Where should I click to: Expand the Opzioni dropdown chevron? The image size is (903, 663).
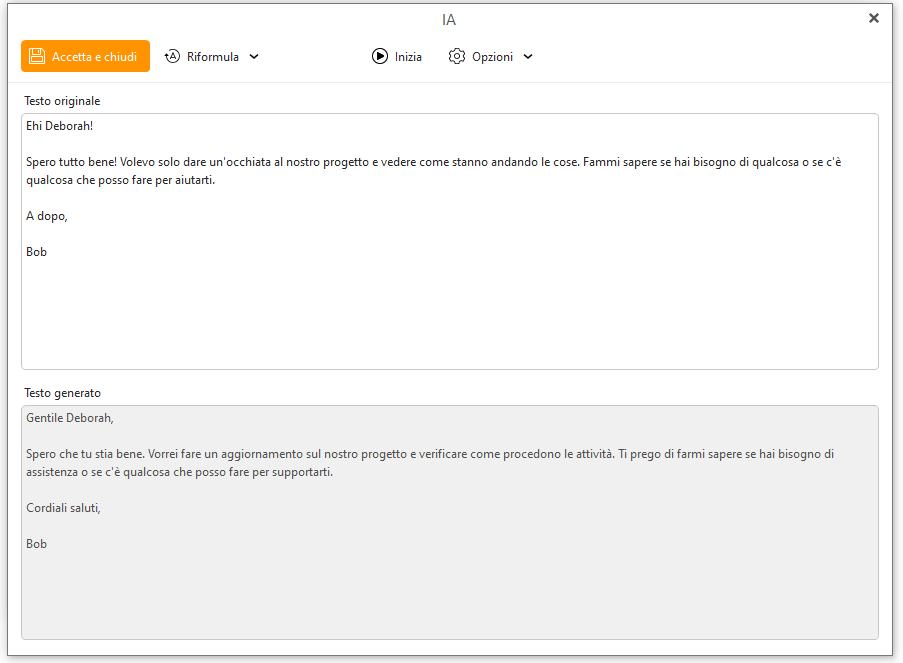528,56
